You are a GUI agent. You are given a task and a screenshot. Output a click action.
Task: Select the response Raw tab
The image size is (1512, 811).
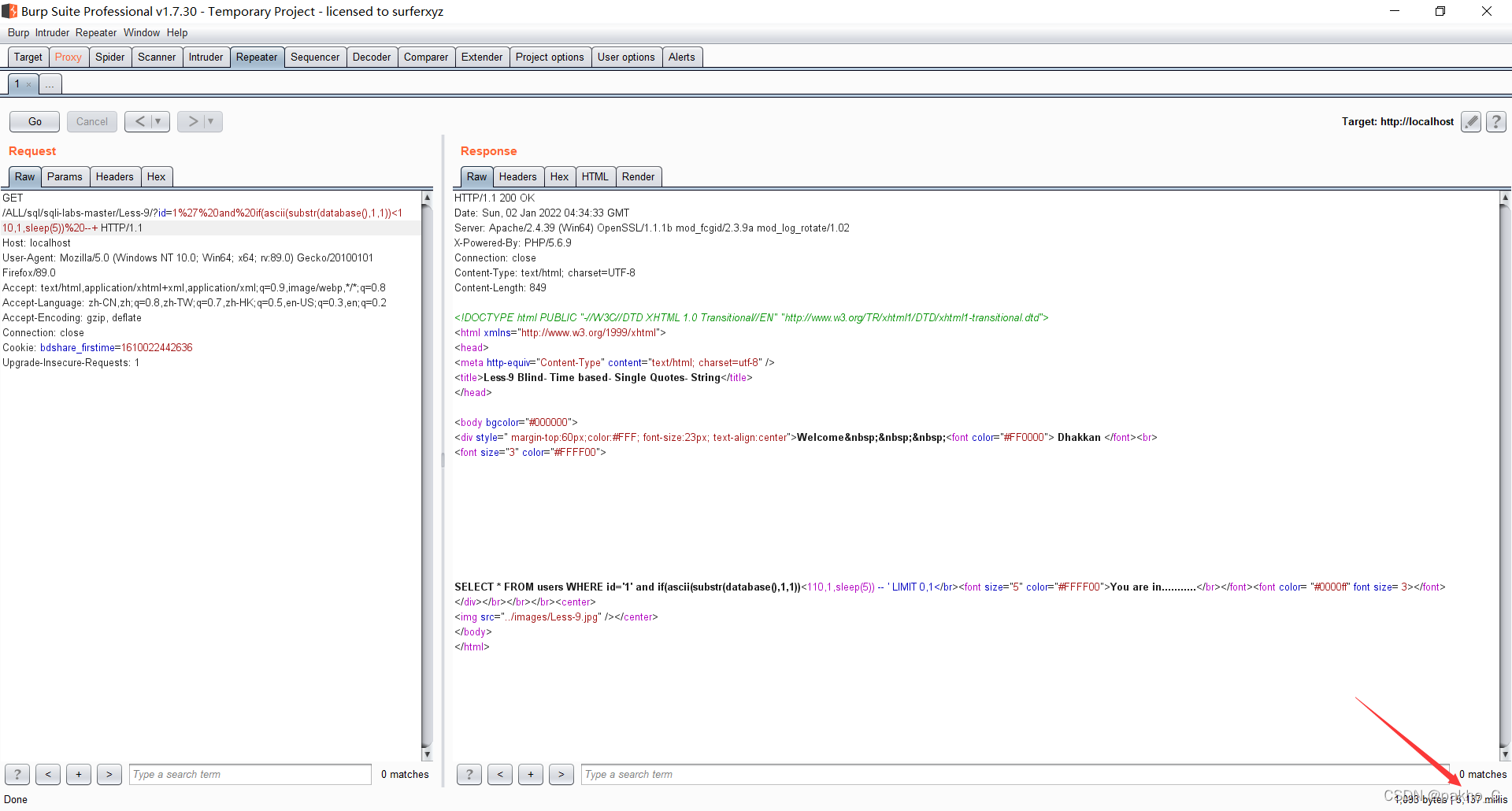[x=477, y=176]
